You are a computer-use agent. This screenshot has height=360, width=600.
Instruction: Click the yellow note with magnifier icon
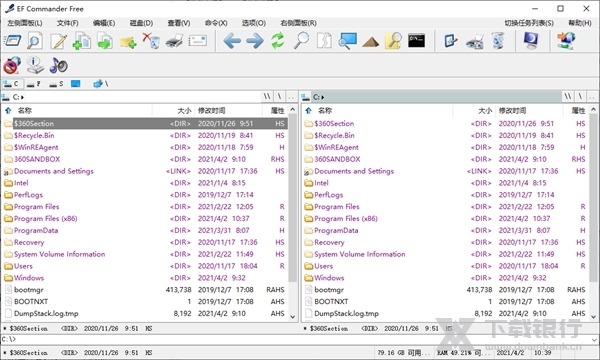(393, 41)
